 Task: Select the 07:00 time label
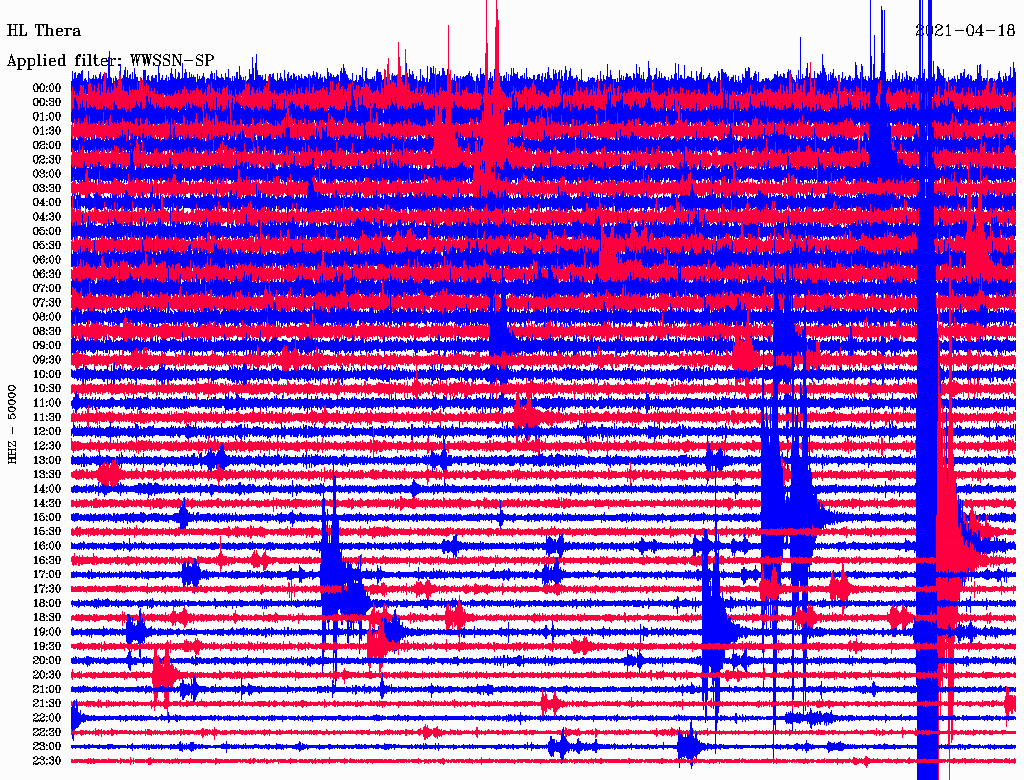[47, 289]
